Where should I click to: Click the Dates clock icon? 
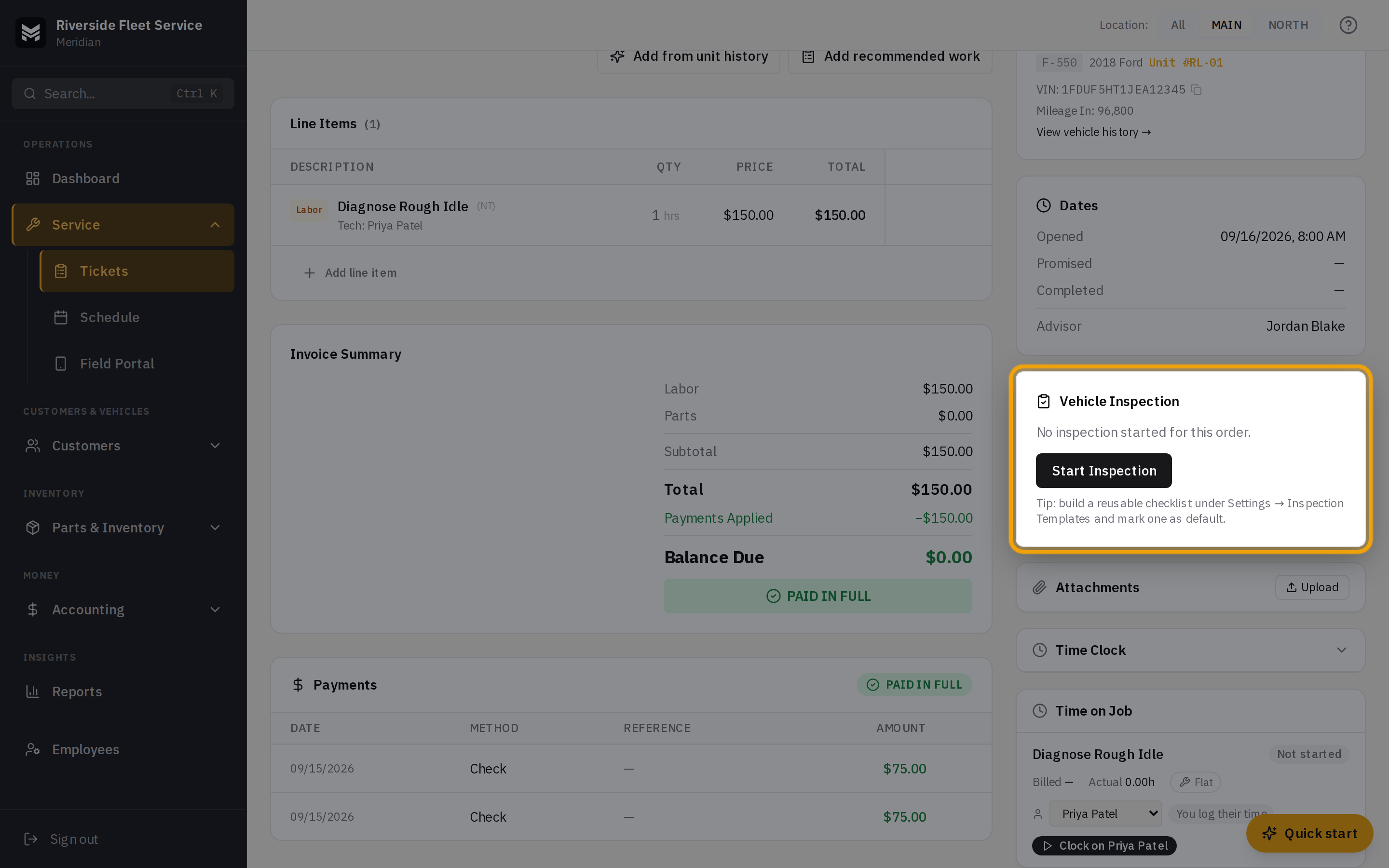[1044, 205]
